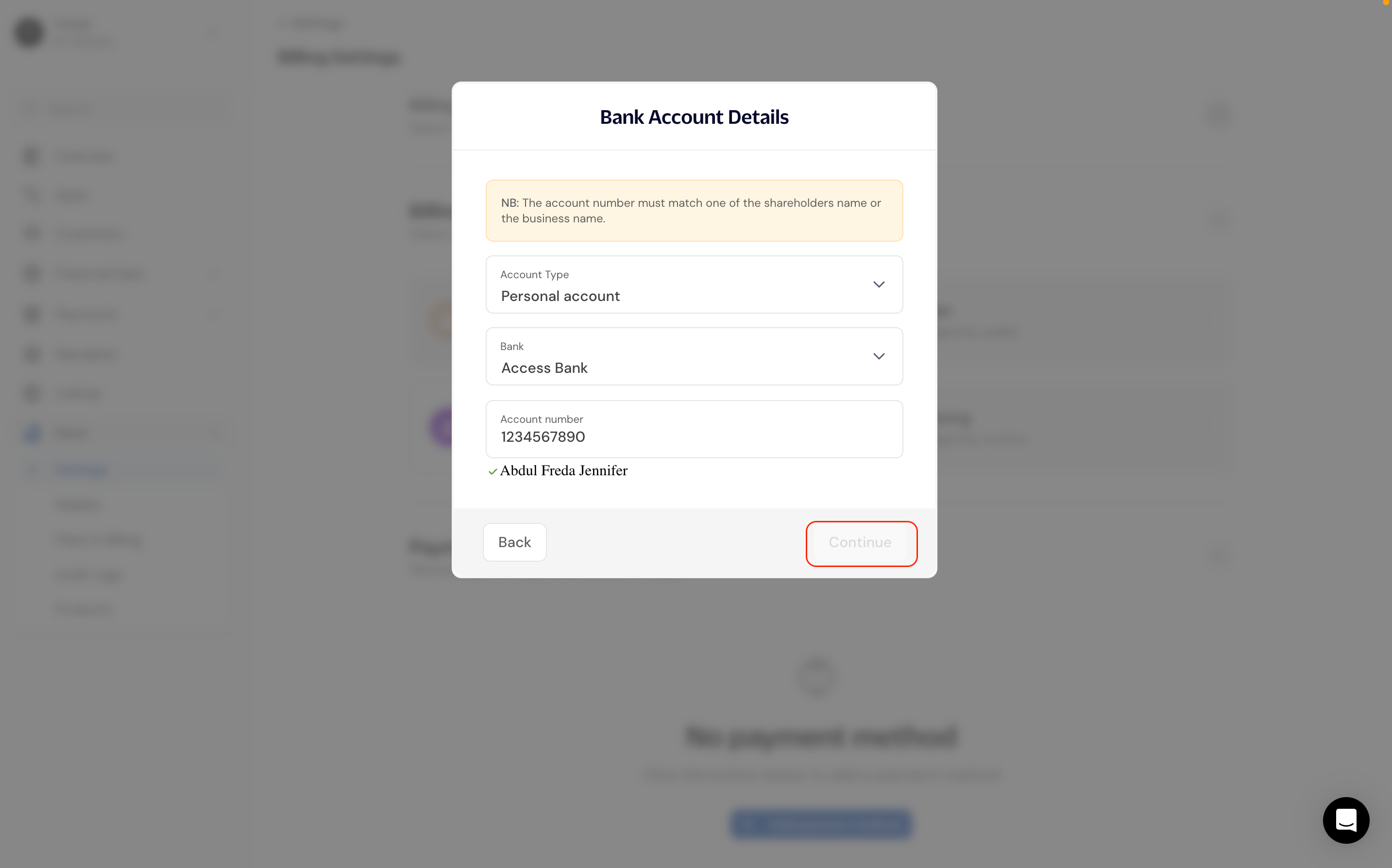Click the blurred Overview sidebar icon

[x=32, y=156]
